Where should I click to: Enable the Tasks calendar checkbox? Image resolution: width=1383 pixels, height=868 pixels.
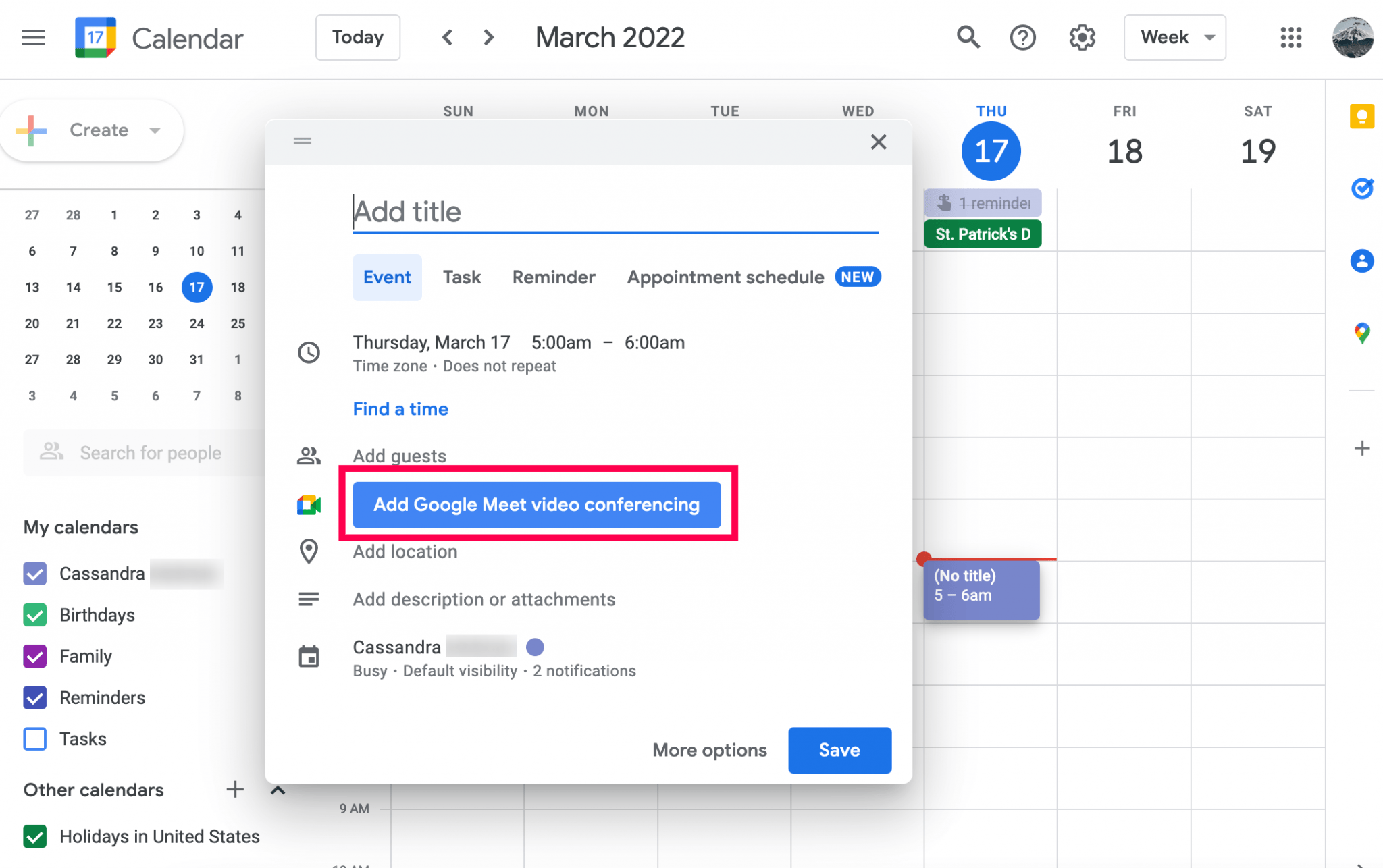[x=35, y=739]
